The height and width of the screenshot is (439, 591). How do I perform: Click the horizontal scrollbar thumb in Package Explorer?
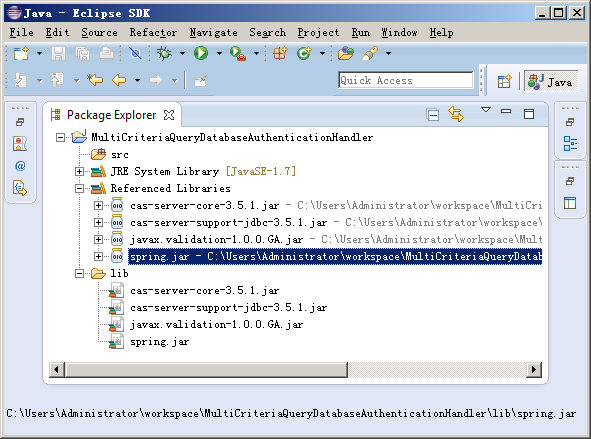tap(206, 369)
